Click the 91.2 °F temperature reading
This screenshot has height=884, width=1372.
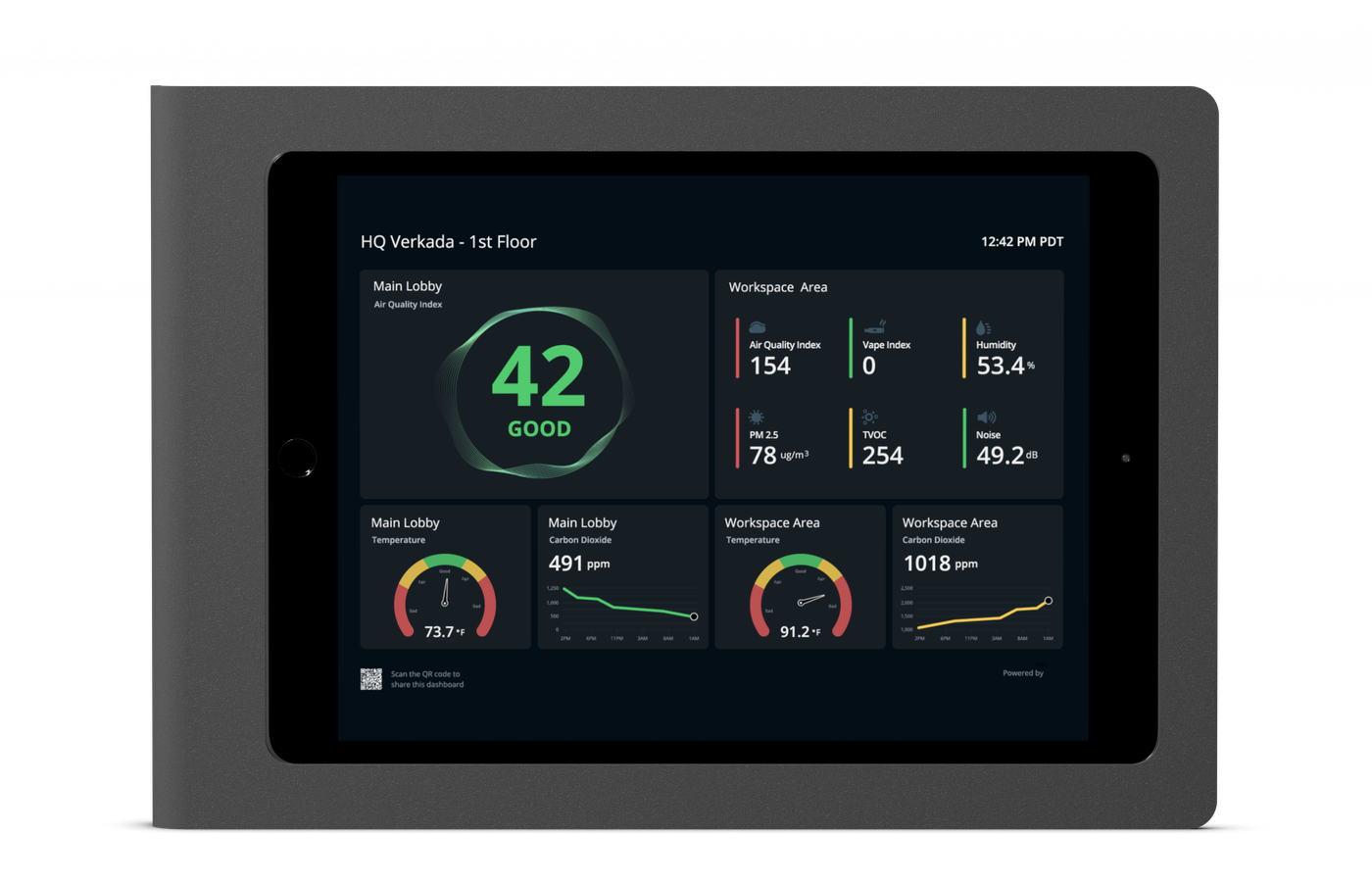point(801,632)
